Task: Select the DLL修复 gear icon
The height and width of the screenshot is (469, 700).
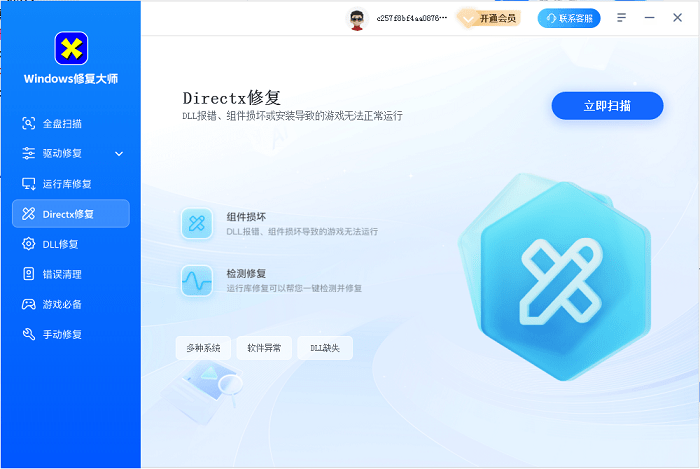Action: point(29,244)
